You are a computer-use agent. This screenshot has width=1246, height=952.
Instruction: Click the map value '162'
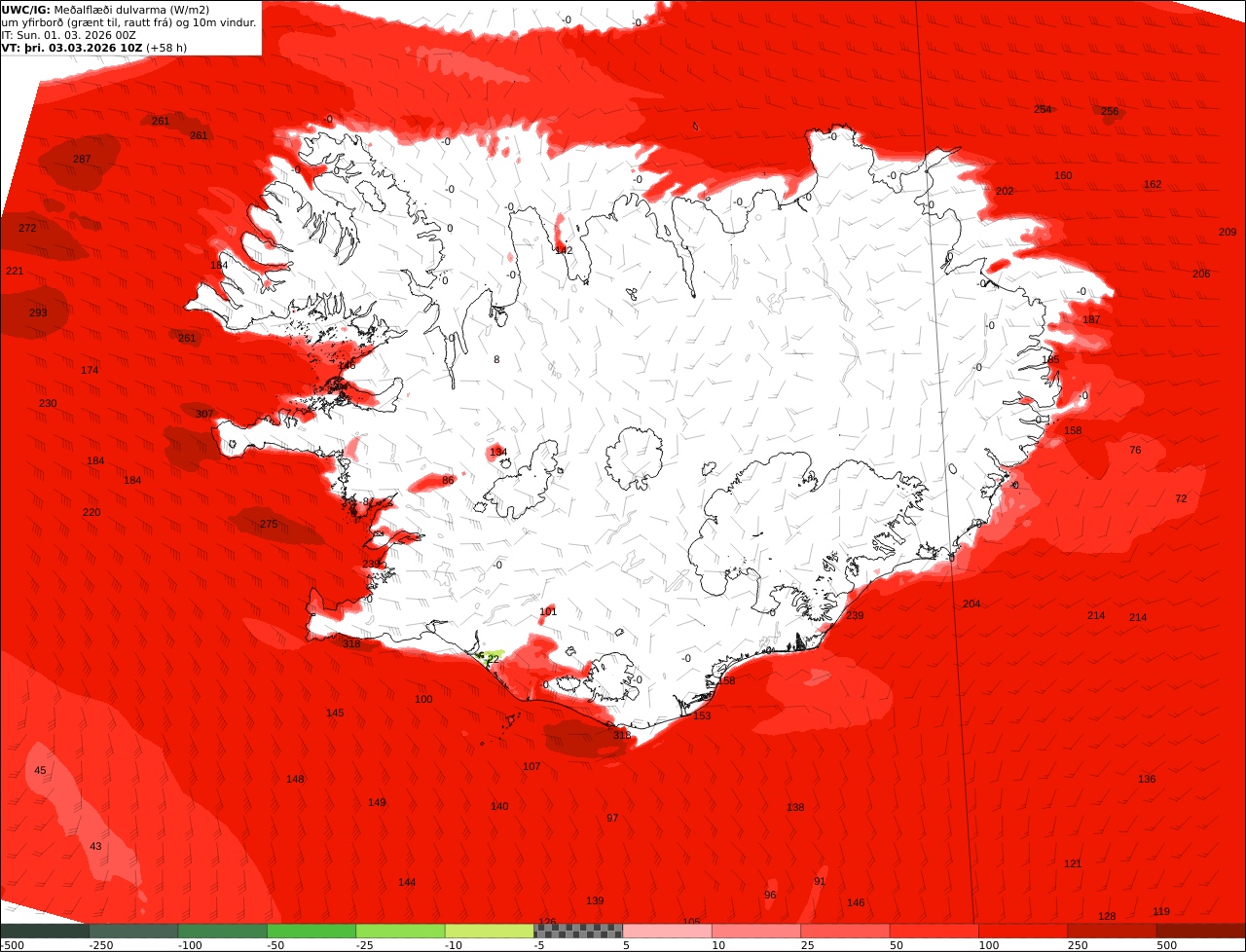point(1153,184)
